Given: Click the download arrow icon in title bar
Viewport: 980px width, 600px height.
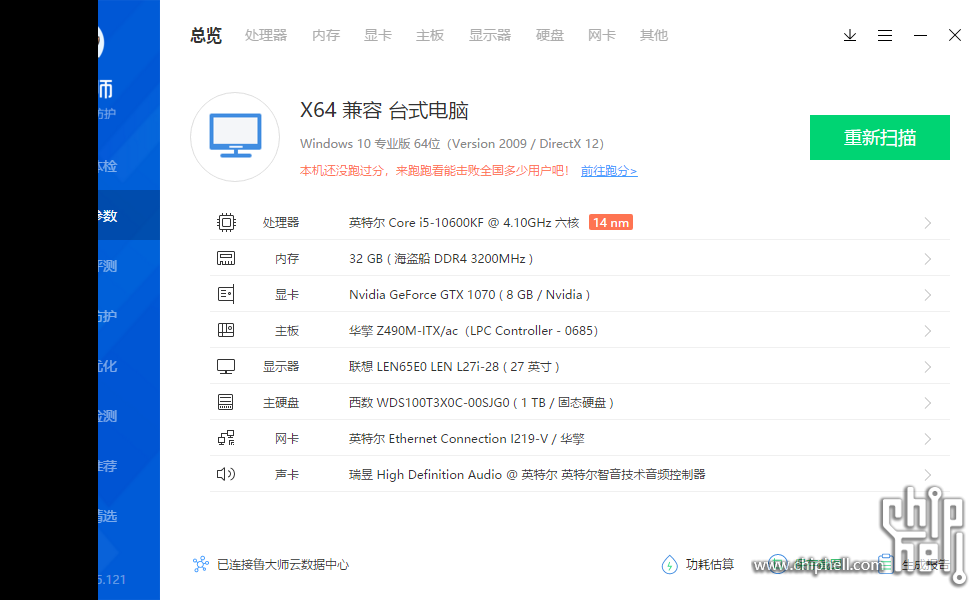Looking at the screenshot, I should tap(849, 36).
